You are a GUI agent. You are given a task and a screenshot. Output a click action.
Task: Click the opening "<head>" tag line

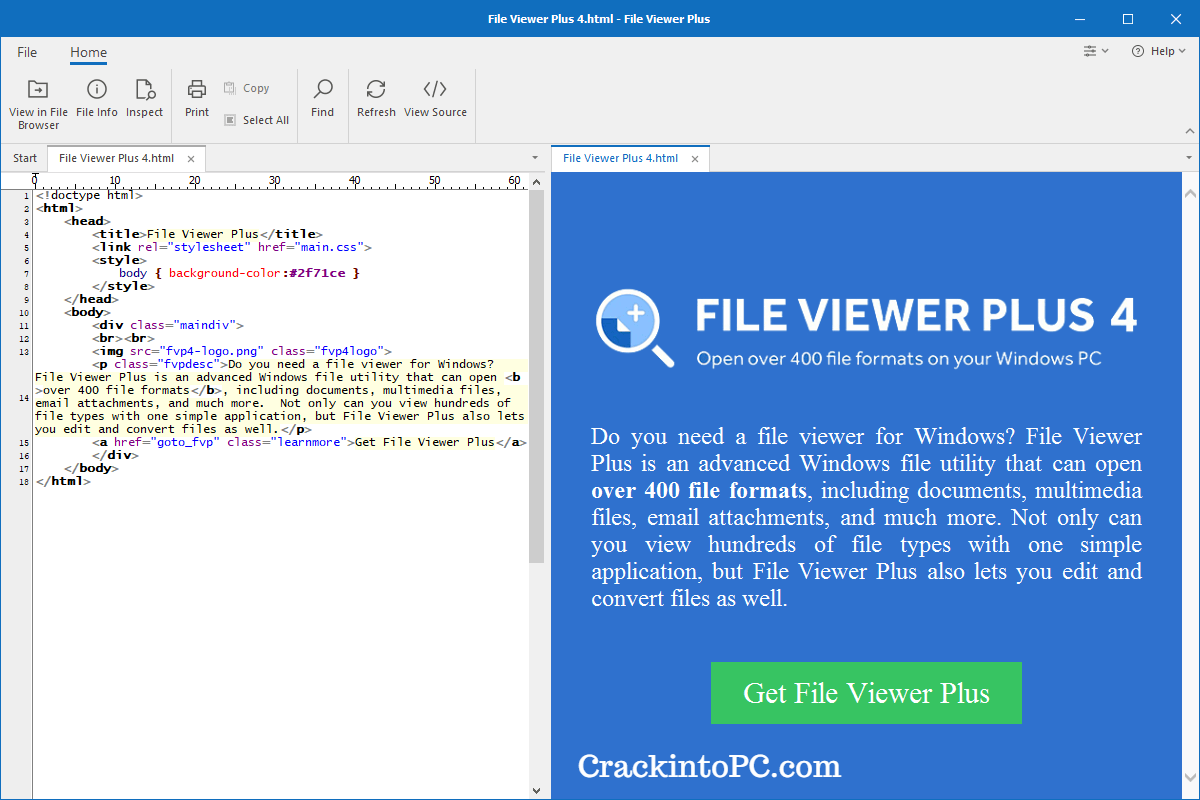pyautogui.click(x=88, y=221)
